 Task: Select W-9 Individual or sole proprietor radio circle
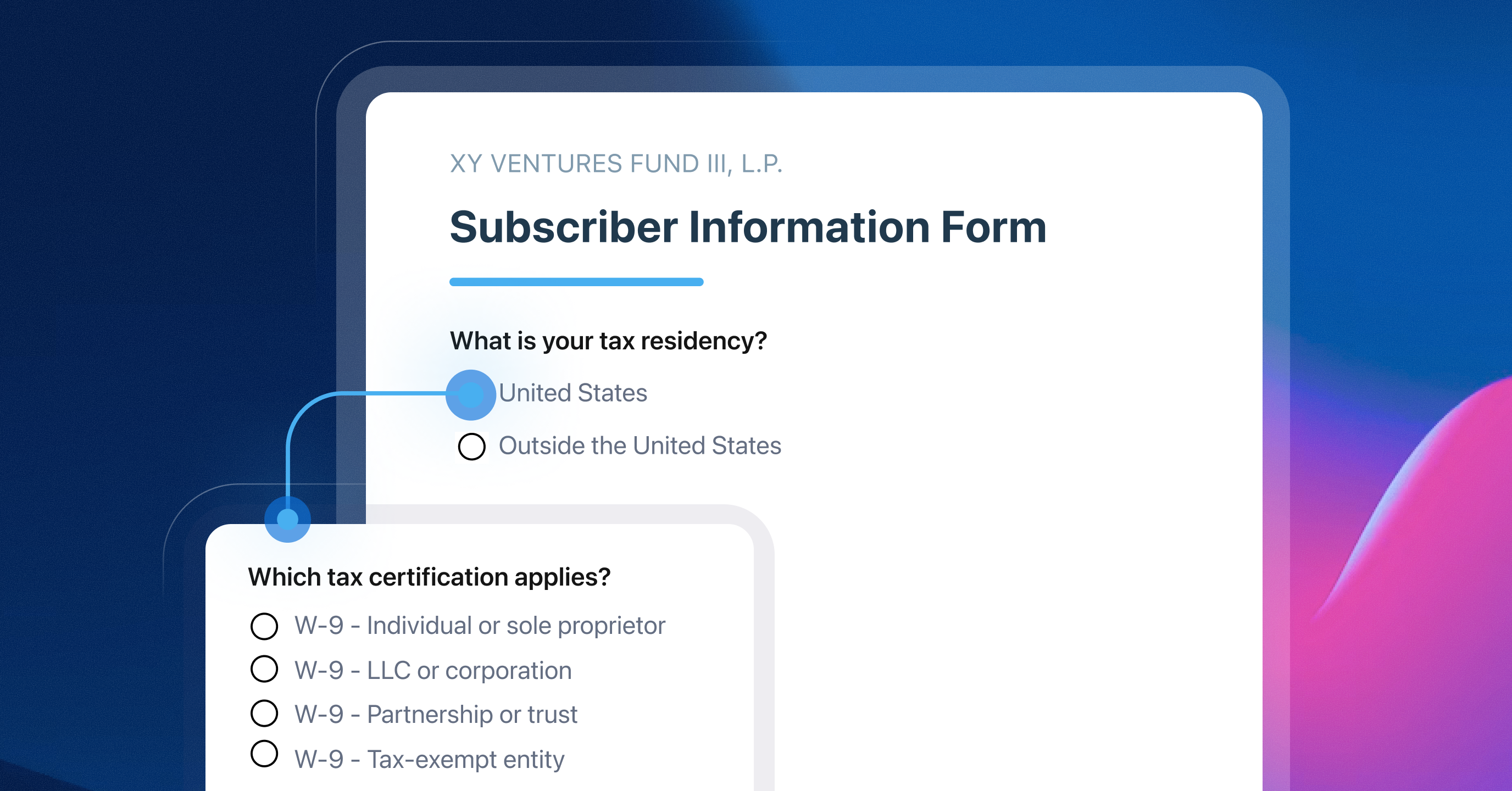pos(264,626)
